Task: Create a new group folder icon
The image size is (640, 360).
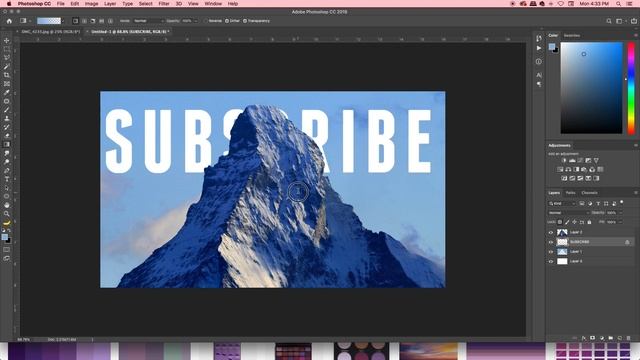Action: tap(610, 338)
